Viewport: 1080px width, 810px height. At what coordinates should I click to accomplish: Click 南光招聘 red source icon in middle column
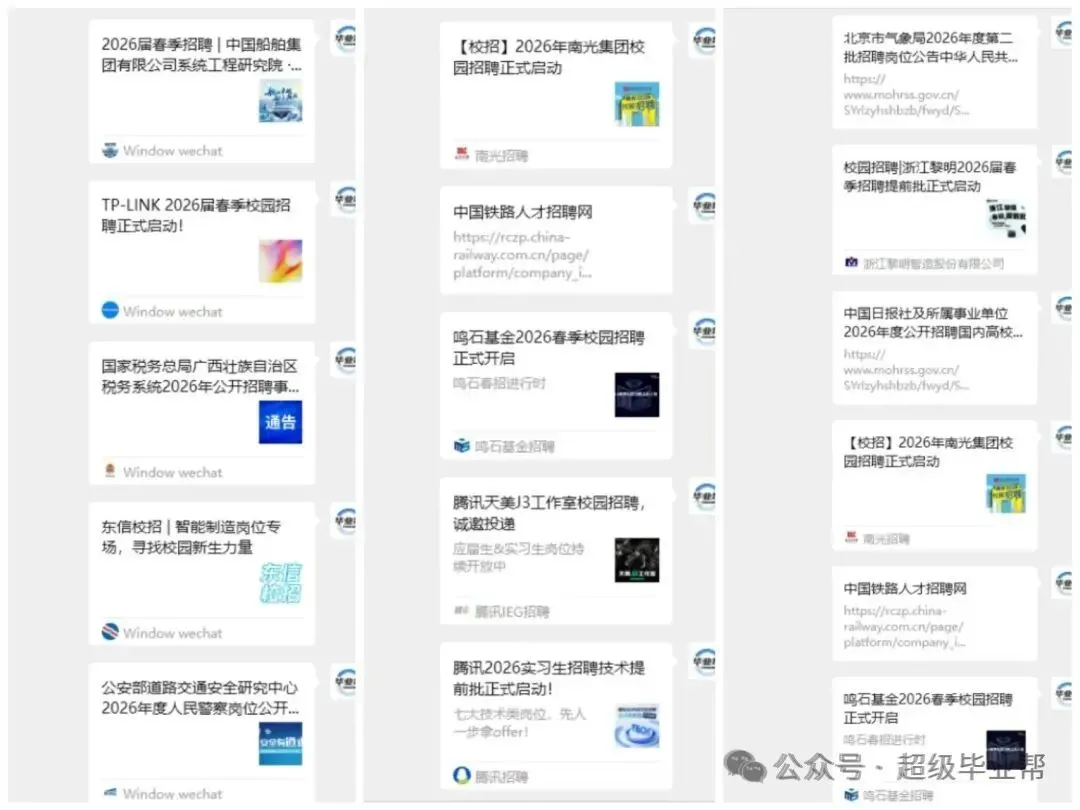click(x=461, y=154)
